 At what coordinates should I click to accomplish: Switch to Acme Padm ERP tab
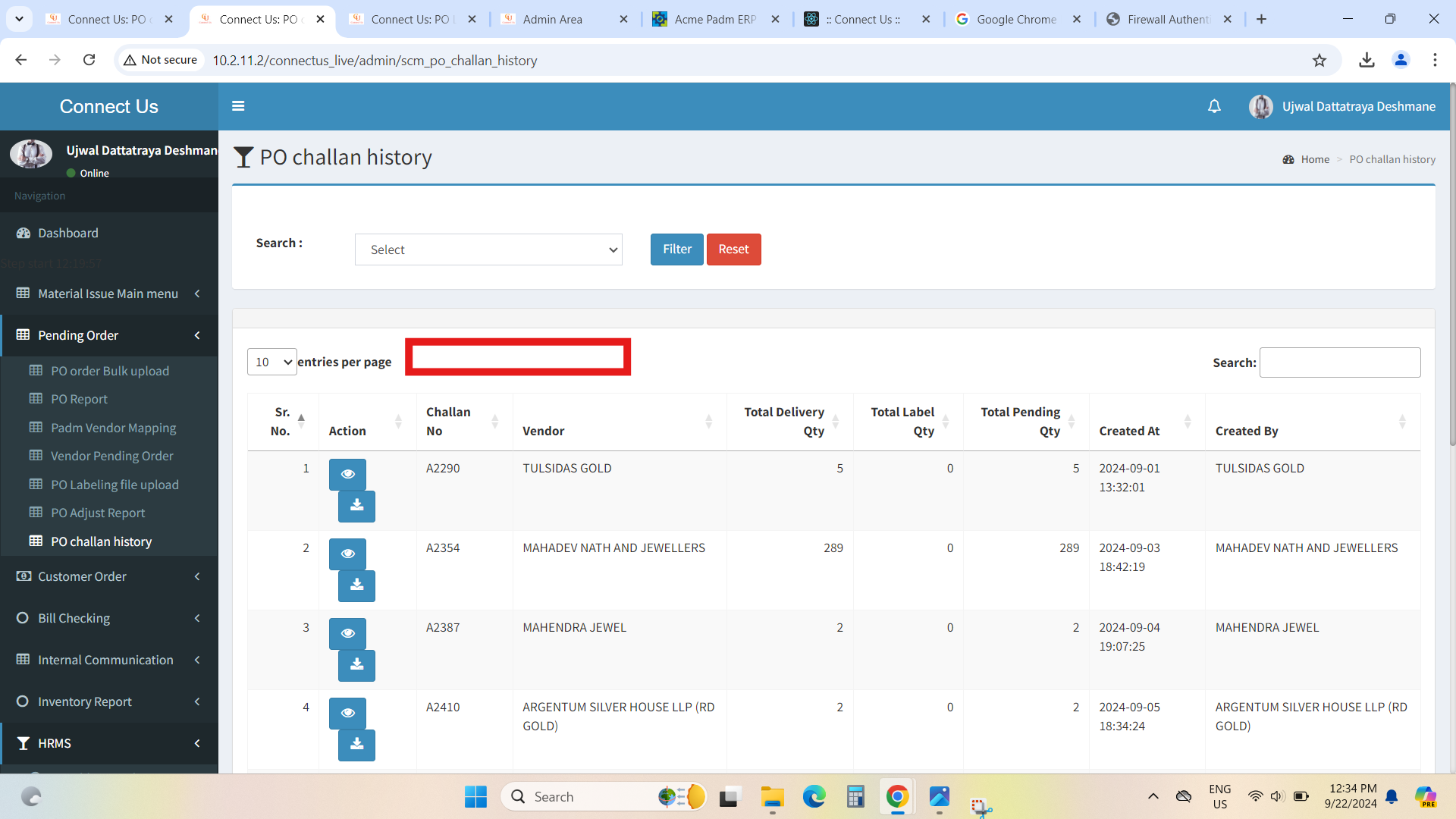pyautogui.click(x=717, y=19)
